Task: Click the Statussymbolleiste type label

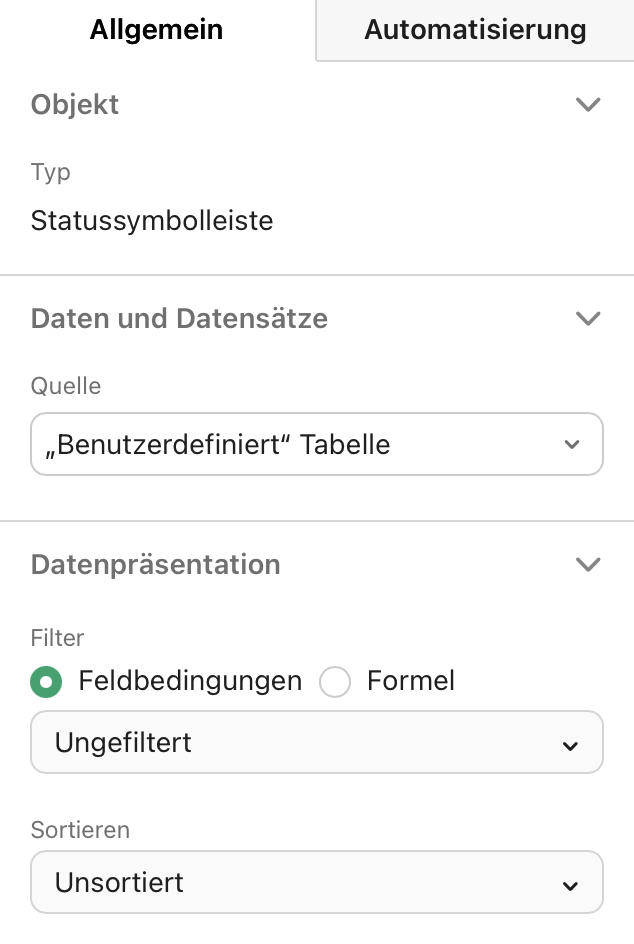Action: (x=151, y=221)
